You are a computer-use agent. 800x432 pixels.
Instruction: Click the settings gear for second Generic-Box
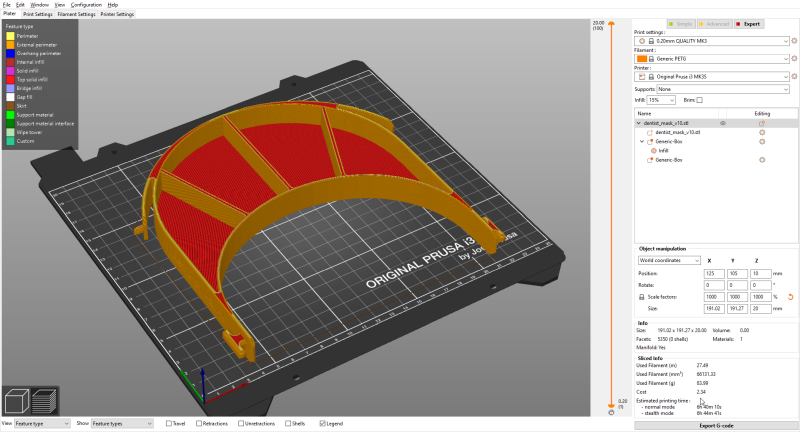pos(762,160)
